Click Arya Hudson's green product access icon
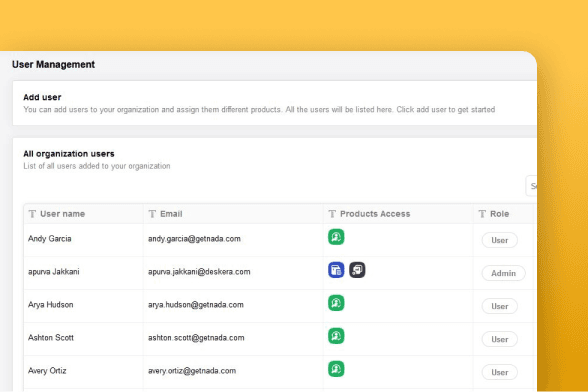588x392 pixels. pyautogui.click(x=336, y=303)
